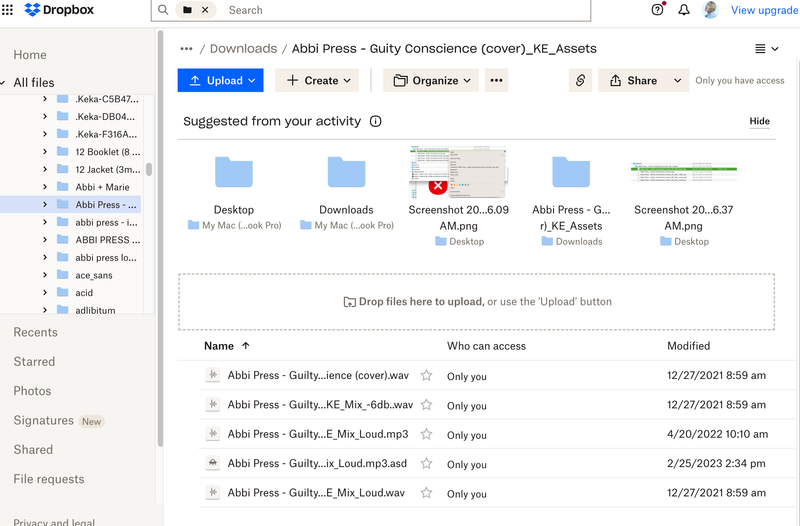This screenshot has width=800, height=526.
Task: Star the Guilty...ience (cover).wav file
Action: click(x=426, y=375)
